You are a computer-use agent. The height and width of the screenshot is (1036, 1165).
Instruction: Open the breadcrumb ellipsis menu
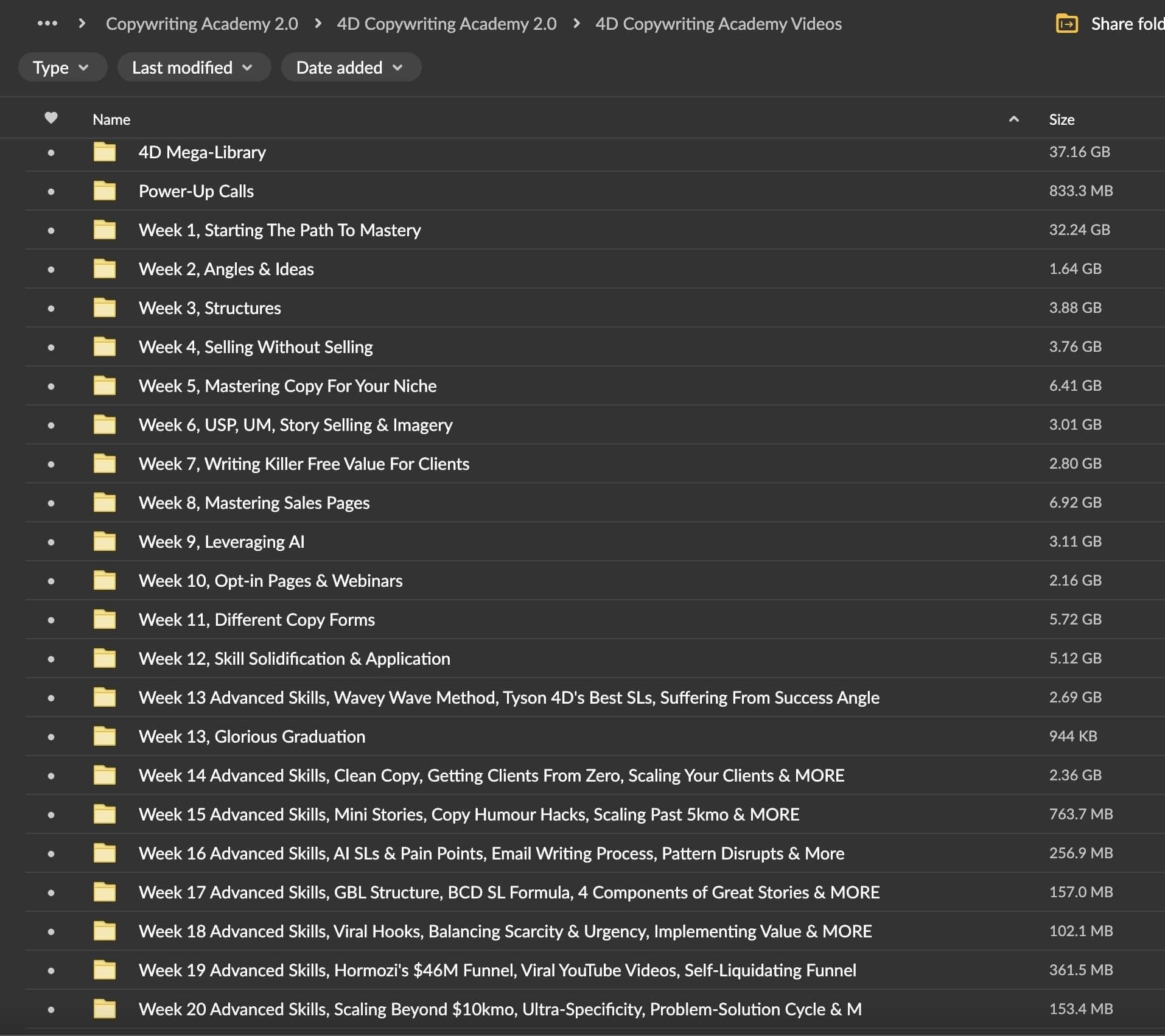tap(47, 24)
